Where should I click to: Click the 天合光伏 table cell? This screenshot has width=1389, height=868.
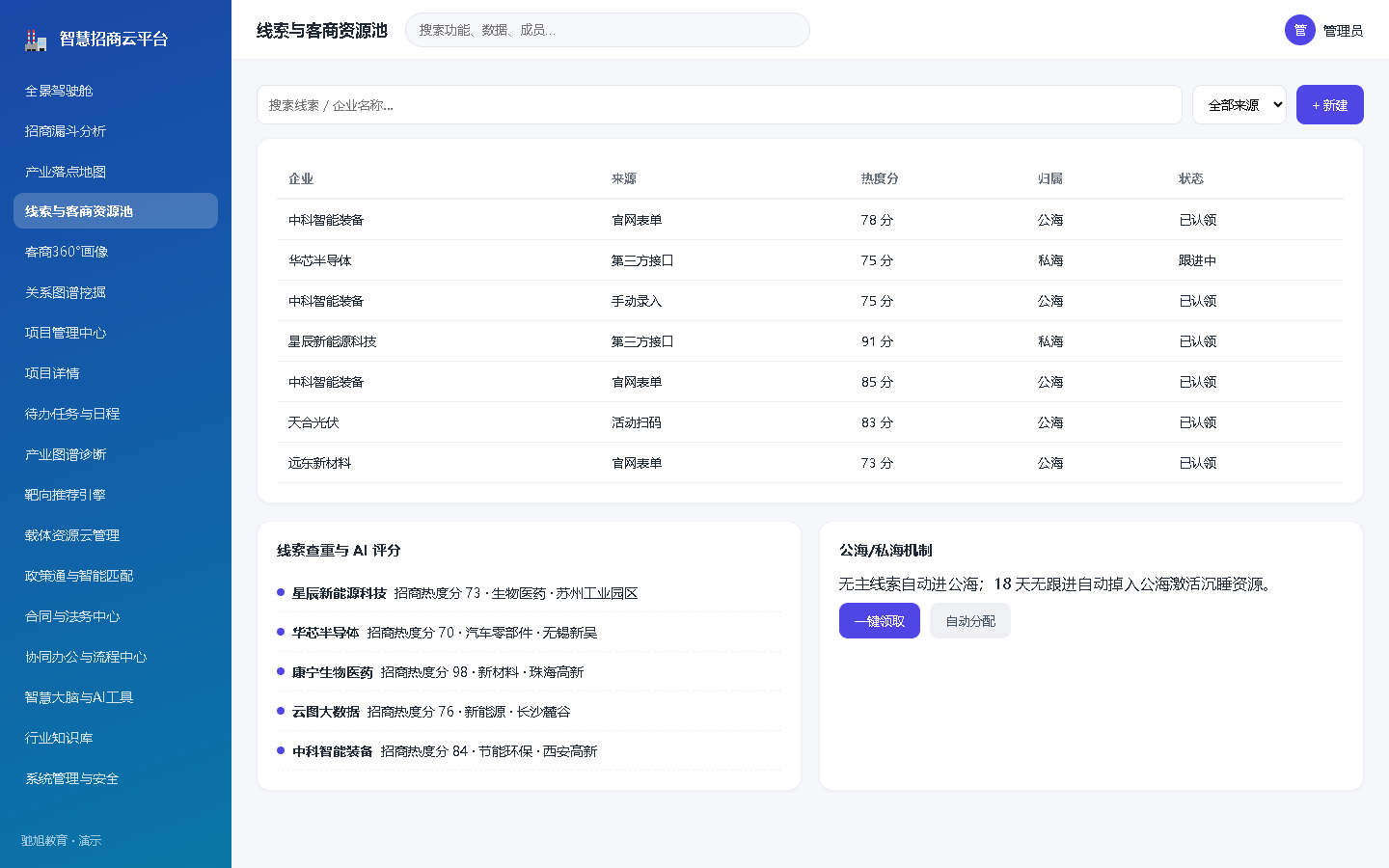313,422
